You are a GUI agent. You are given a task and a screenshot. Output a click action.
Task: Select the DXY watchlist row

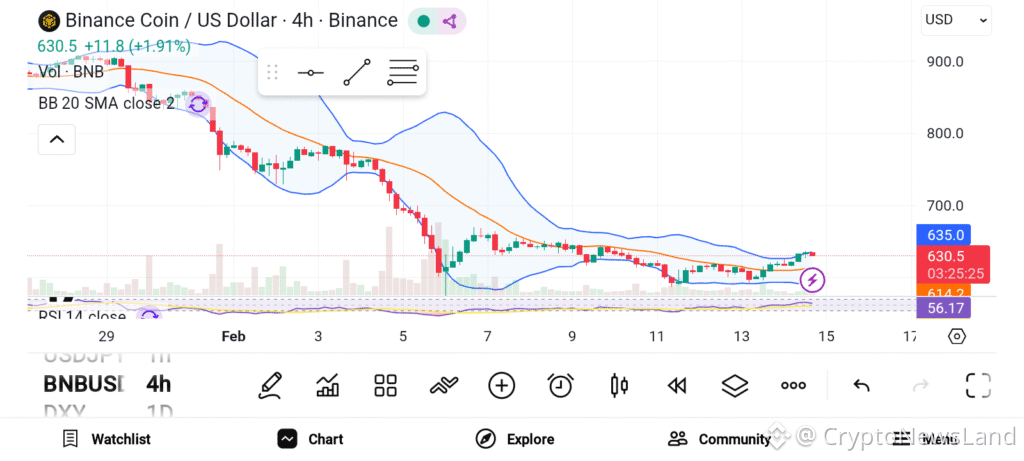108,411
